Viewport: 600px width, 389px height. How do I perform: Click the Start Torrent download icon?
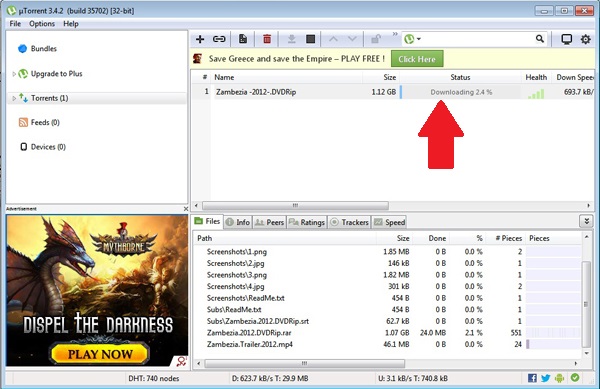pos(292,39)
